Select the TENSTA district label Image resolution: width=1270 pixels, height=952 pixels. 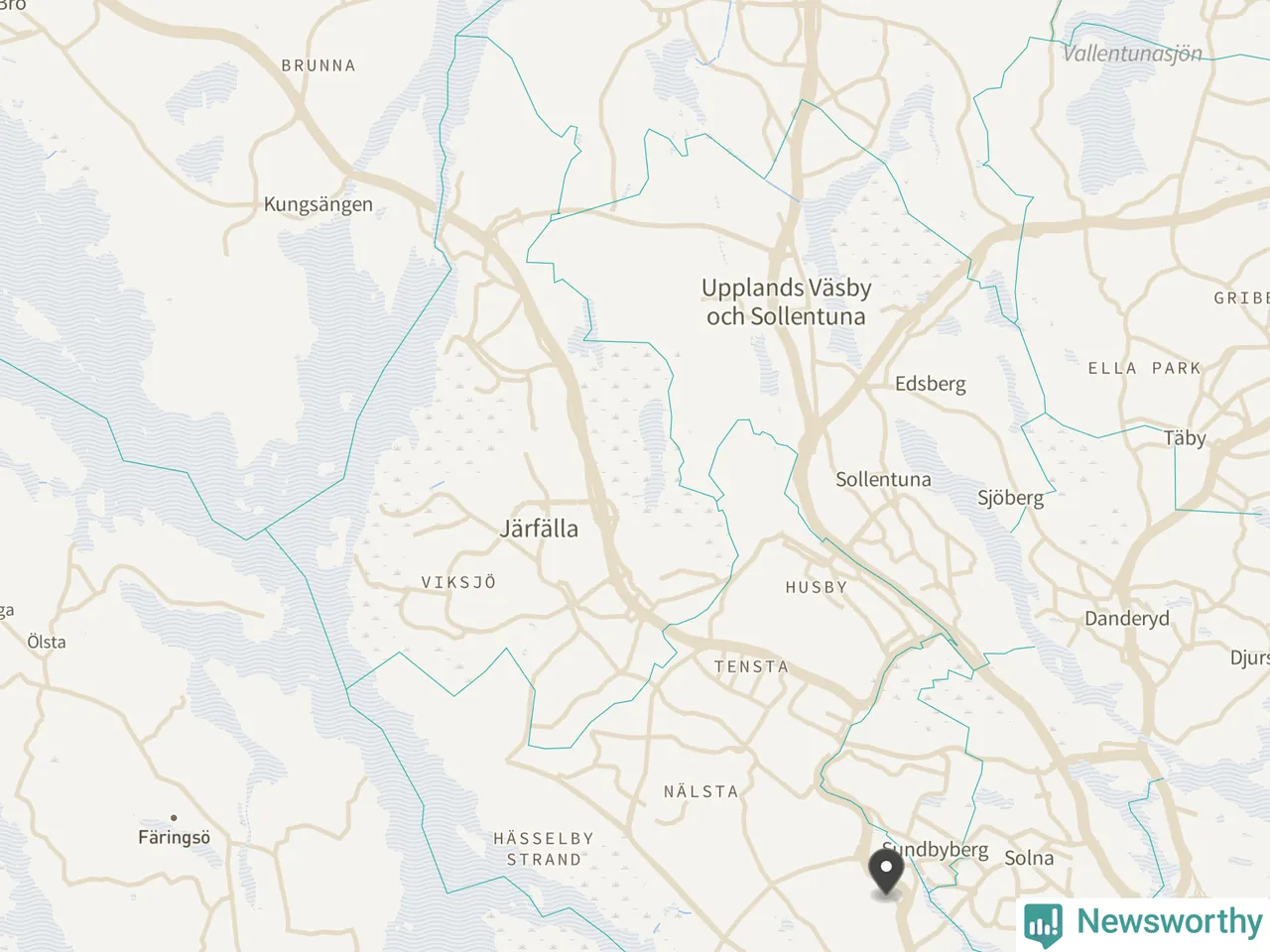[x=751, y=666]
